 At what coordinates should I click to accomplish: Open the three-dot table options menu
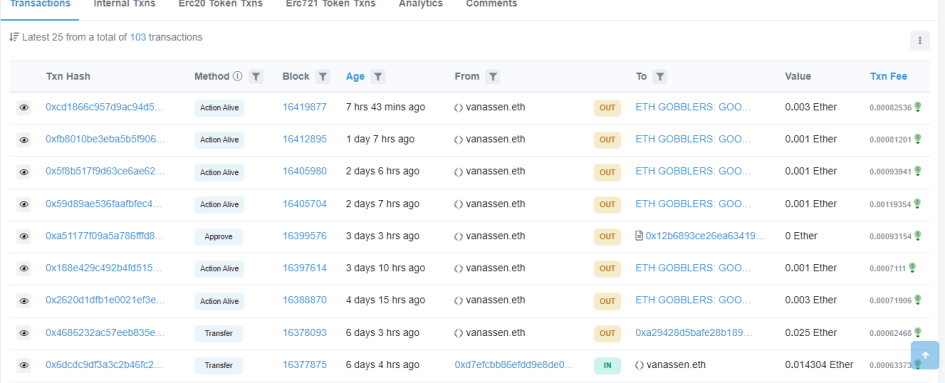(x=920, y=40)
